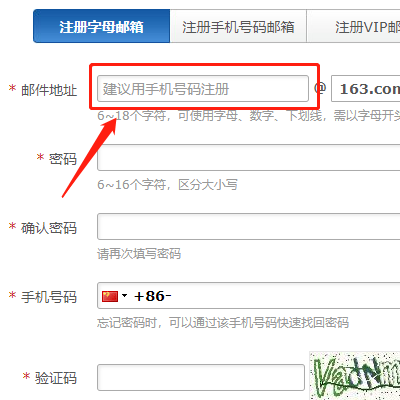Viewport: 400px width, 400px height.
Task: Focus the 邮件地址 input field
Action: click(203, 89)
